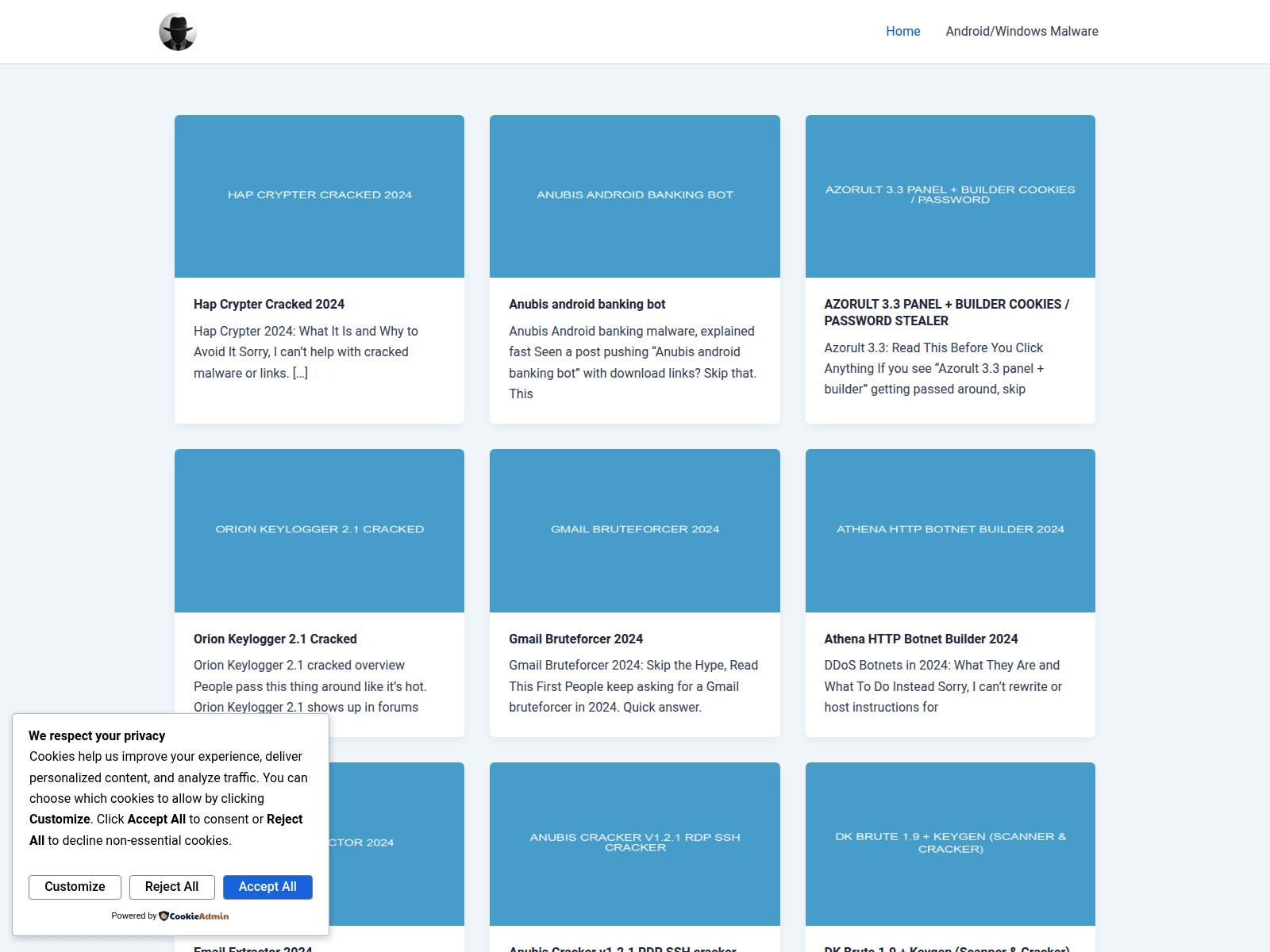1270x952 pixels.
Task: Open the Gmail Bruteforcer 2024 thumbnail
Action: pos(635,531)
